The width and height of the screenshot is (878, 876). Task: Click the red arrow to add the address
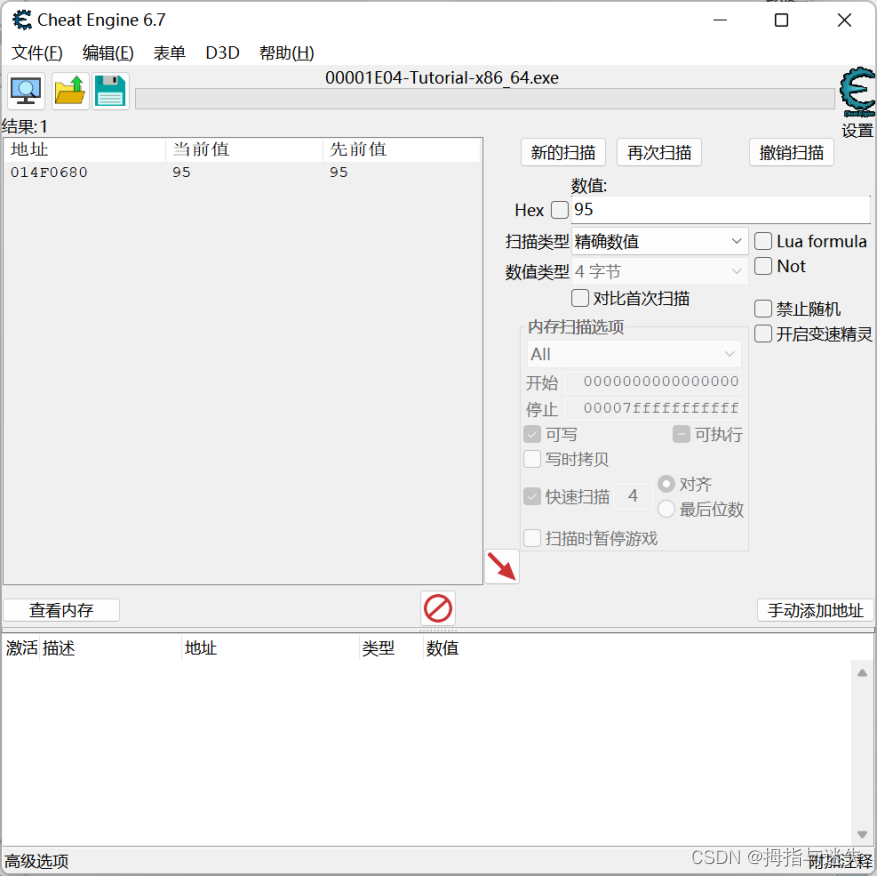tap(502, 565)
